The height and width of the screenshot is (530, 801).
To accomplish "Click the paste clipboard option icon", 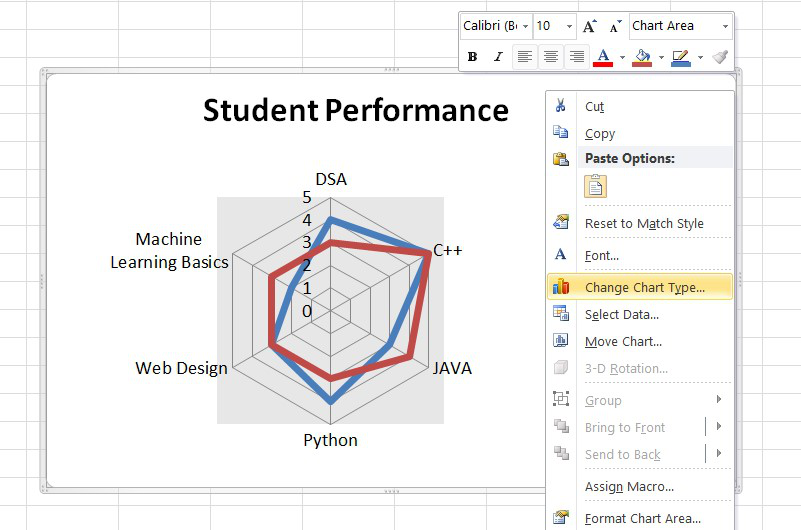I will point(596,186).
